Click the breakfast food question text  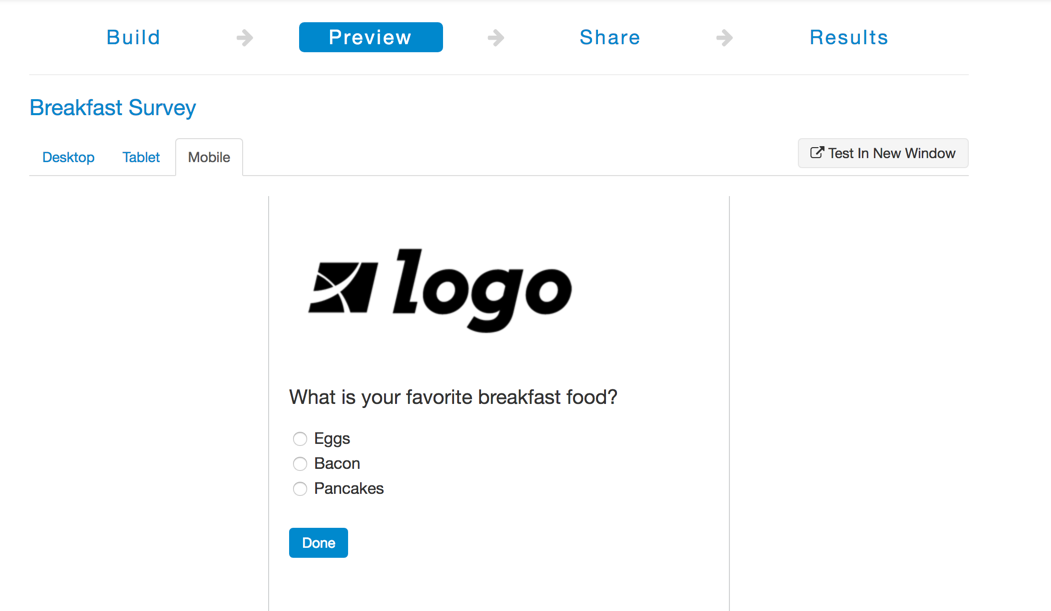click(x=453, y=397)
